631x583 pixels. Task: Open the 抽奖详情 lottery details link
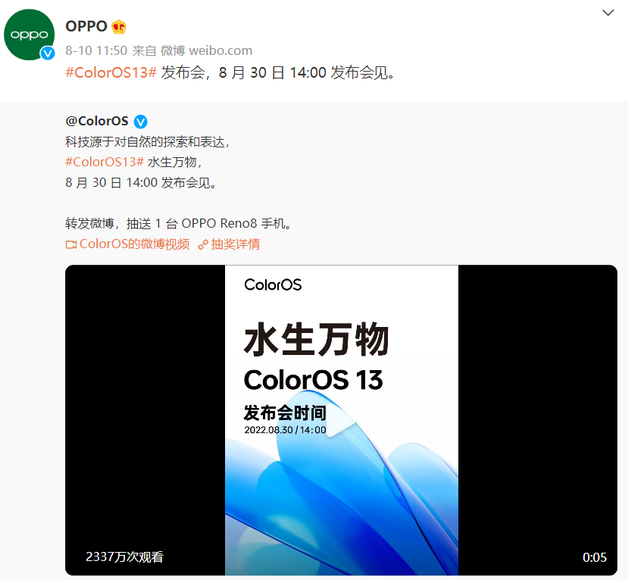click(236, 244)
